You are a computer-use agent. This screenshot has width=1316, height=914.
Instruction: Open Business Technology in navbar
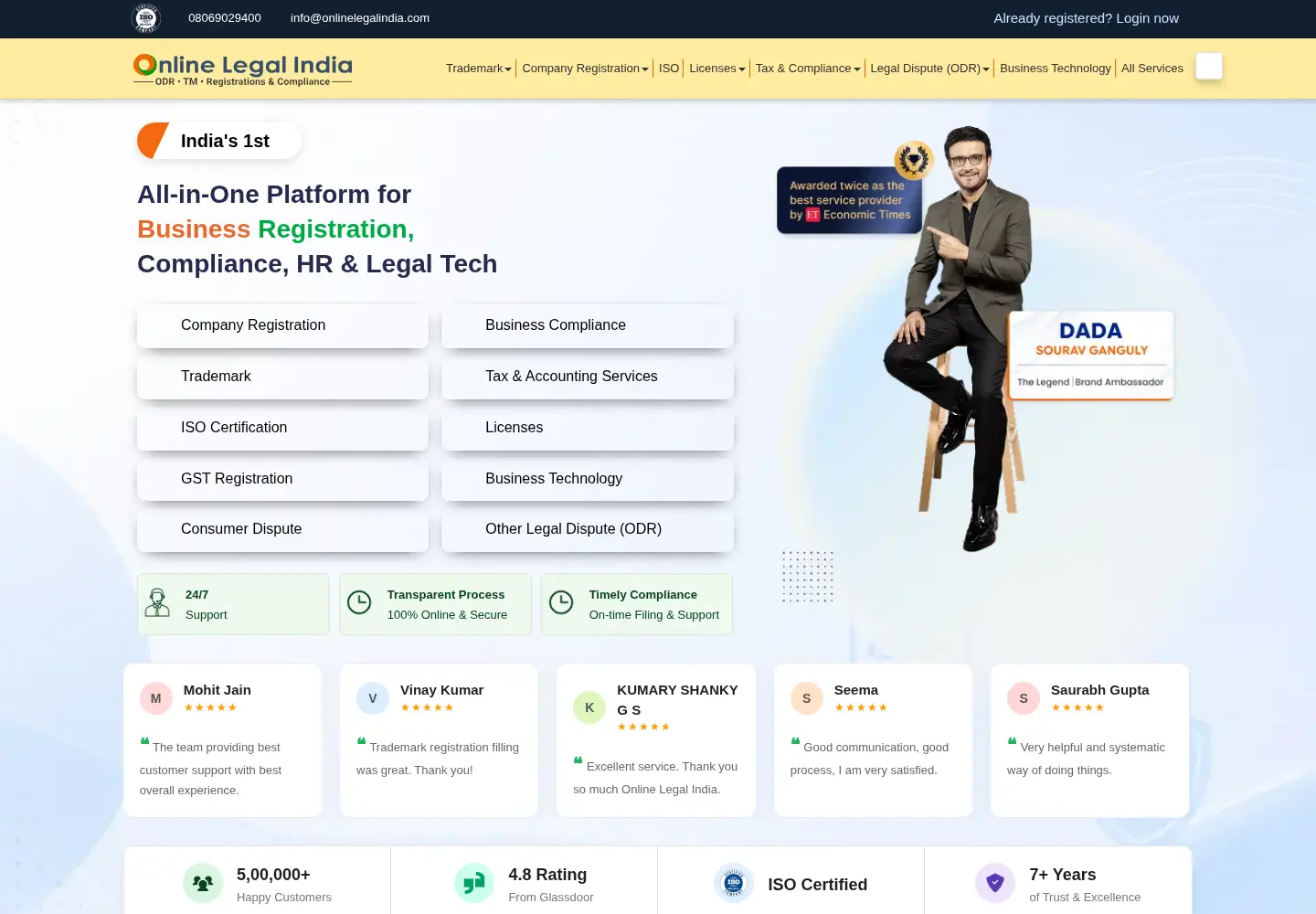pyautogui.click(x=1056, y=69)
